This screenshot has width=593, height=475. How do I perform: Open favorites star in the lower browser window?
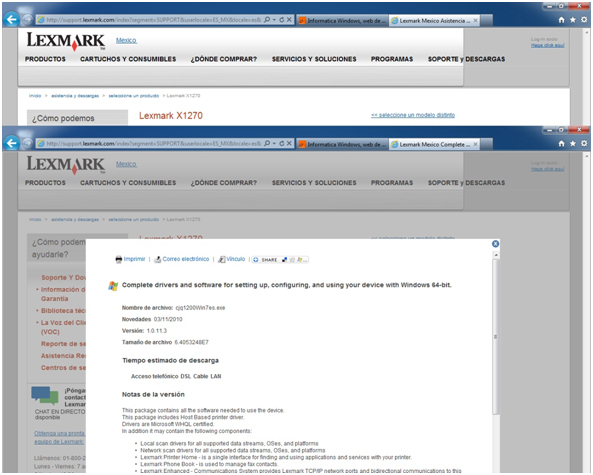click(x=573, y=144)
